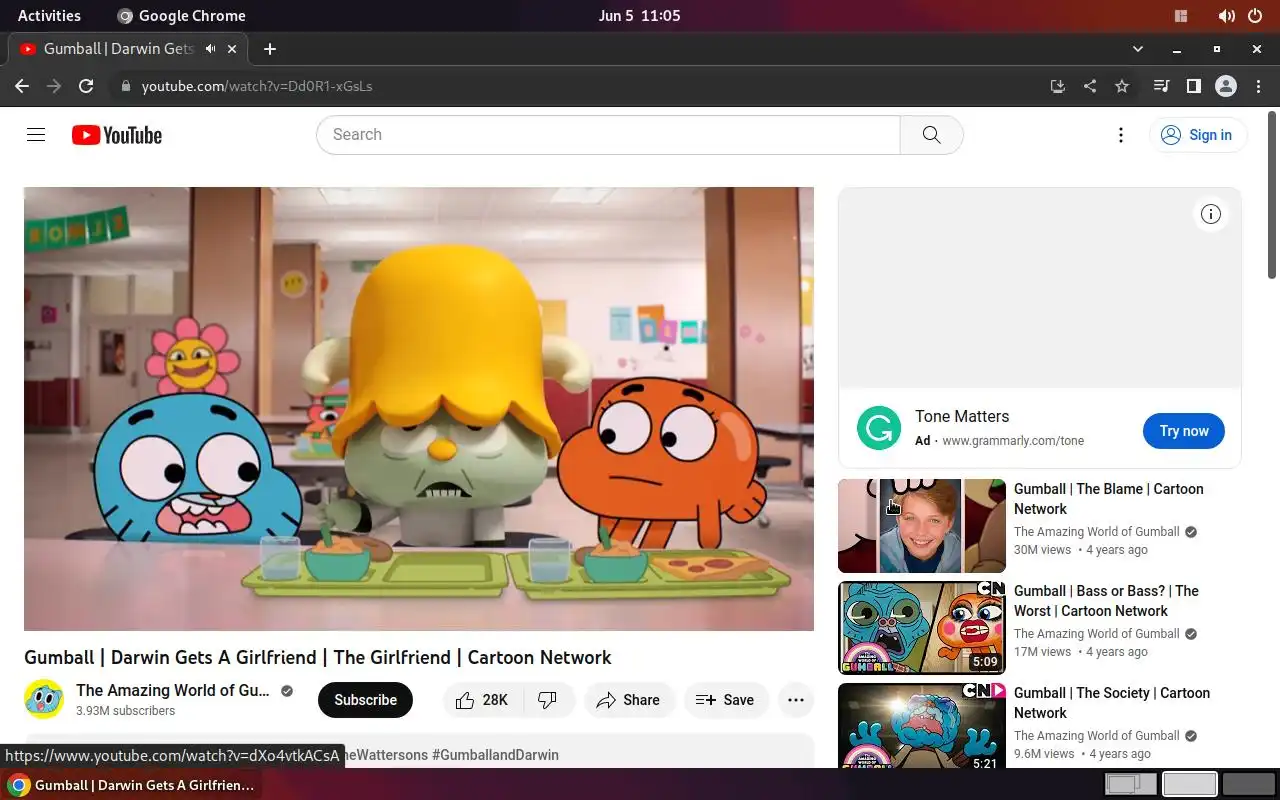1280x800 pixels.
Task: Open more actions ellipsis under video
Action: (796, 700)
